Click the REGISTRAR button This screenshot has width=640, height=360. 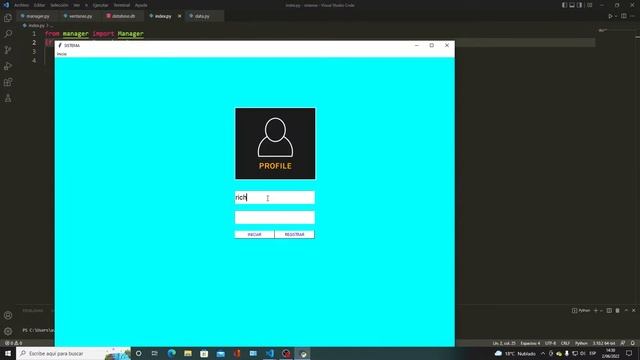294,234
